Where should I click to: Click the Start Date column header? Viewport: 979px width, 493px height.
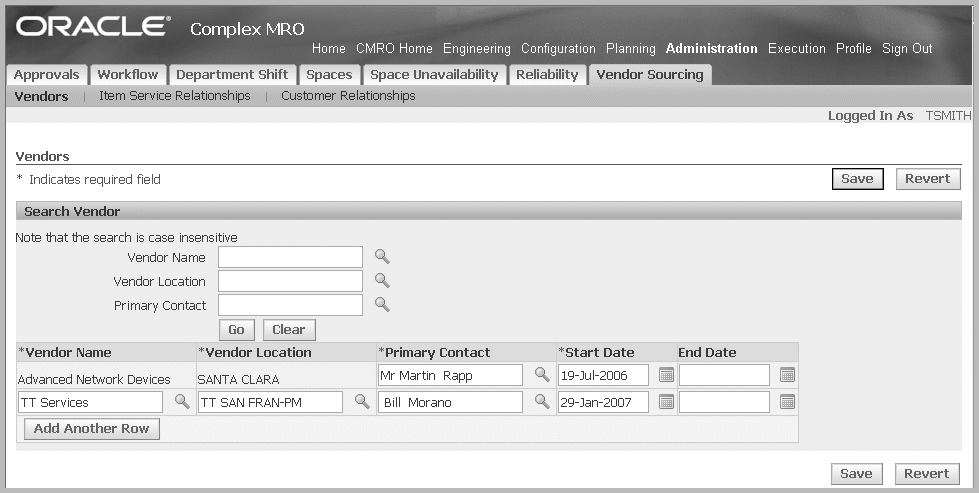(596, 353)
